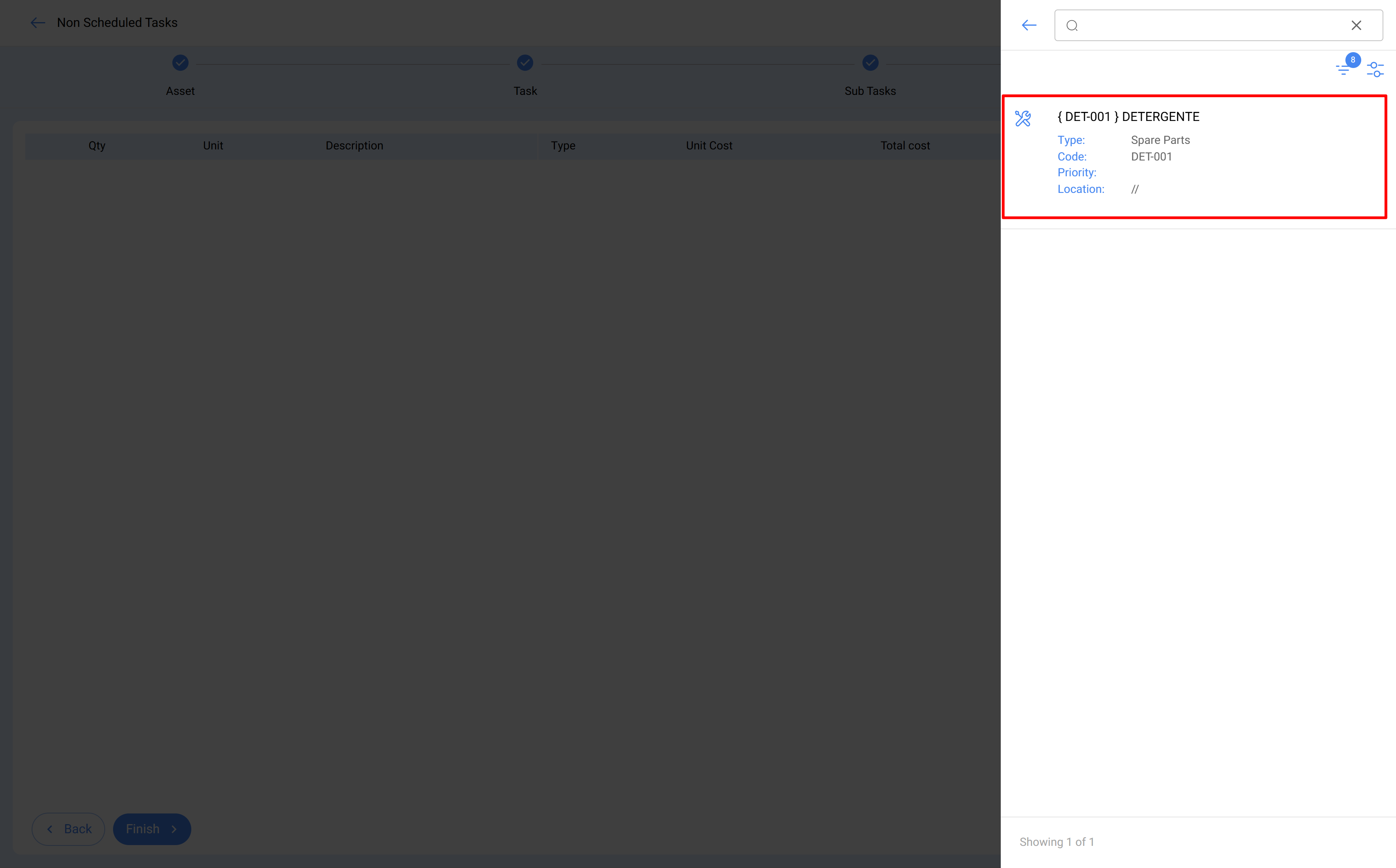This screenshot has height=868, width=1396.
Task: Click in the search input field
Action: (x=1218, y=25)
